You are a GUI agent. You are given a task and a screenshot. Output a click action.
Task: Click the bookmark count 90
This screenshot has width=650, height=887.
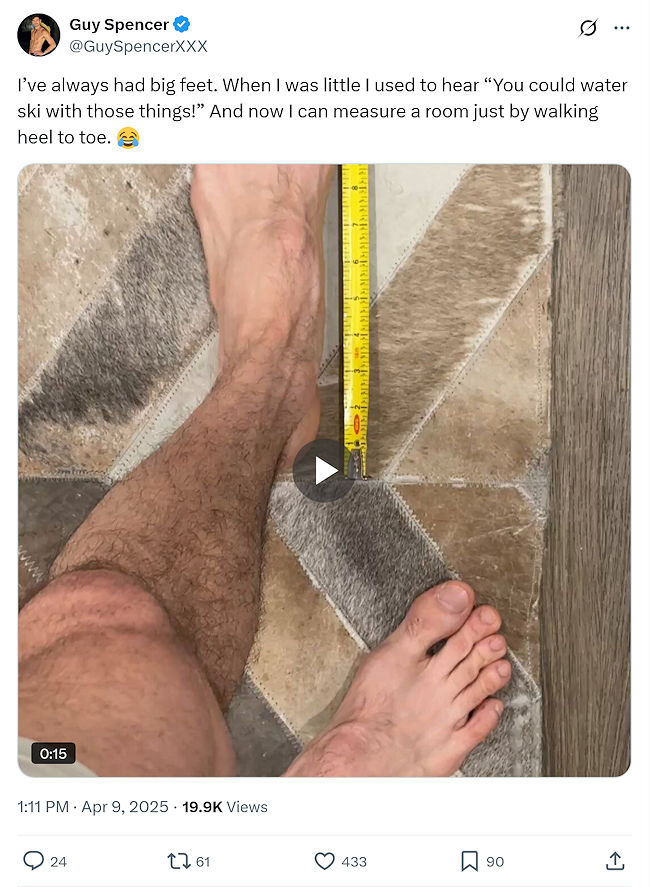pyautogui.click(x=495, y=862)
